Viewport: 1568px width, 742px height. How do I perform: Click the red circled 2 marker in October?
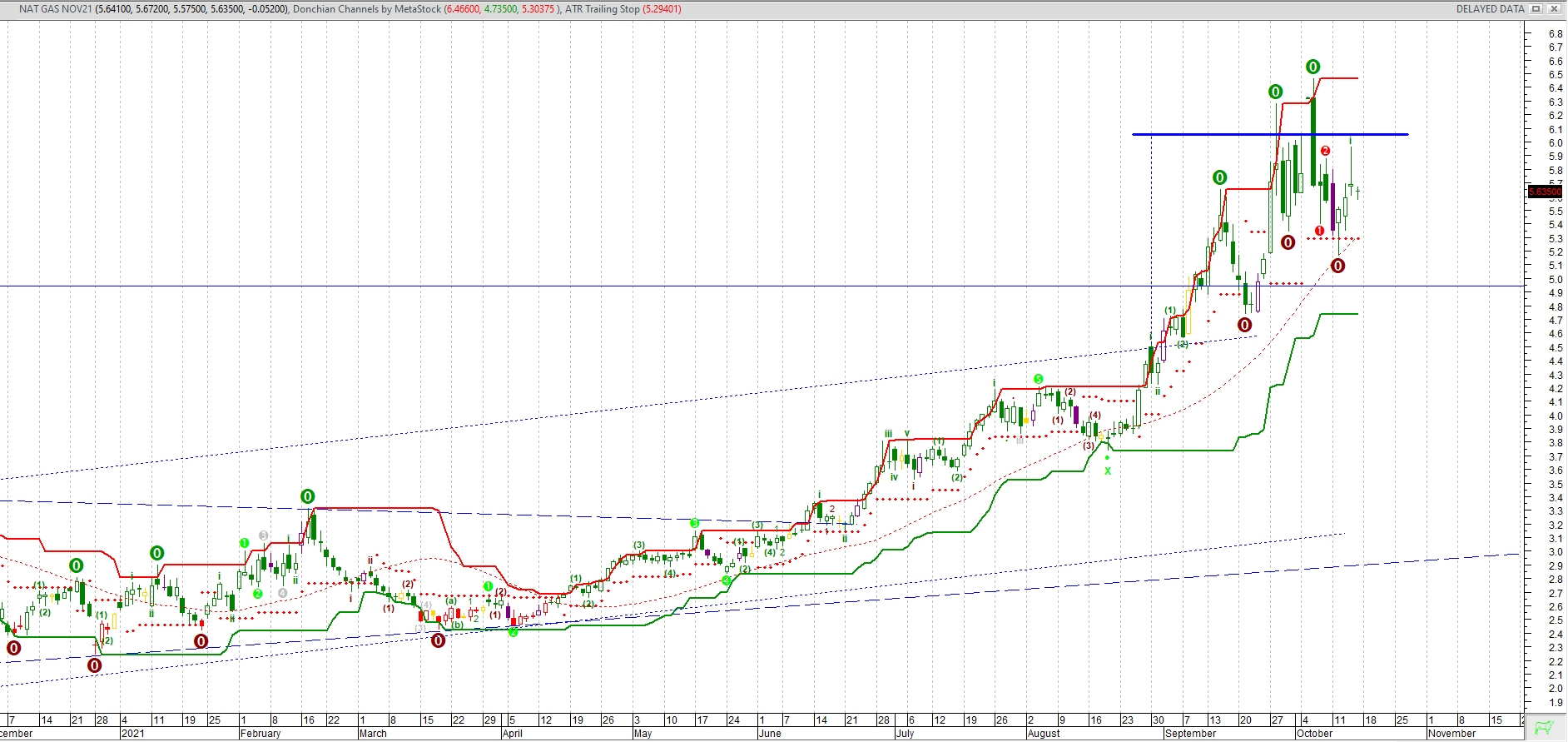click(x=1325, y=151)
